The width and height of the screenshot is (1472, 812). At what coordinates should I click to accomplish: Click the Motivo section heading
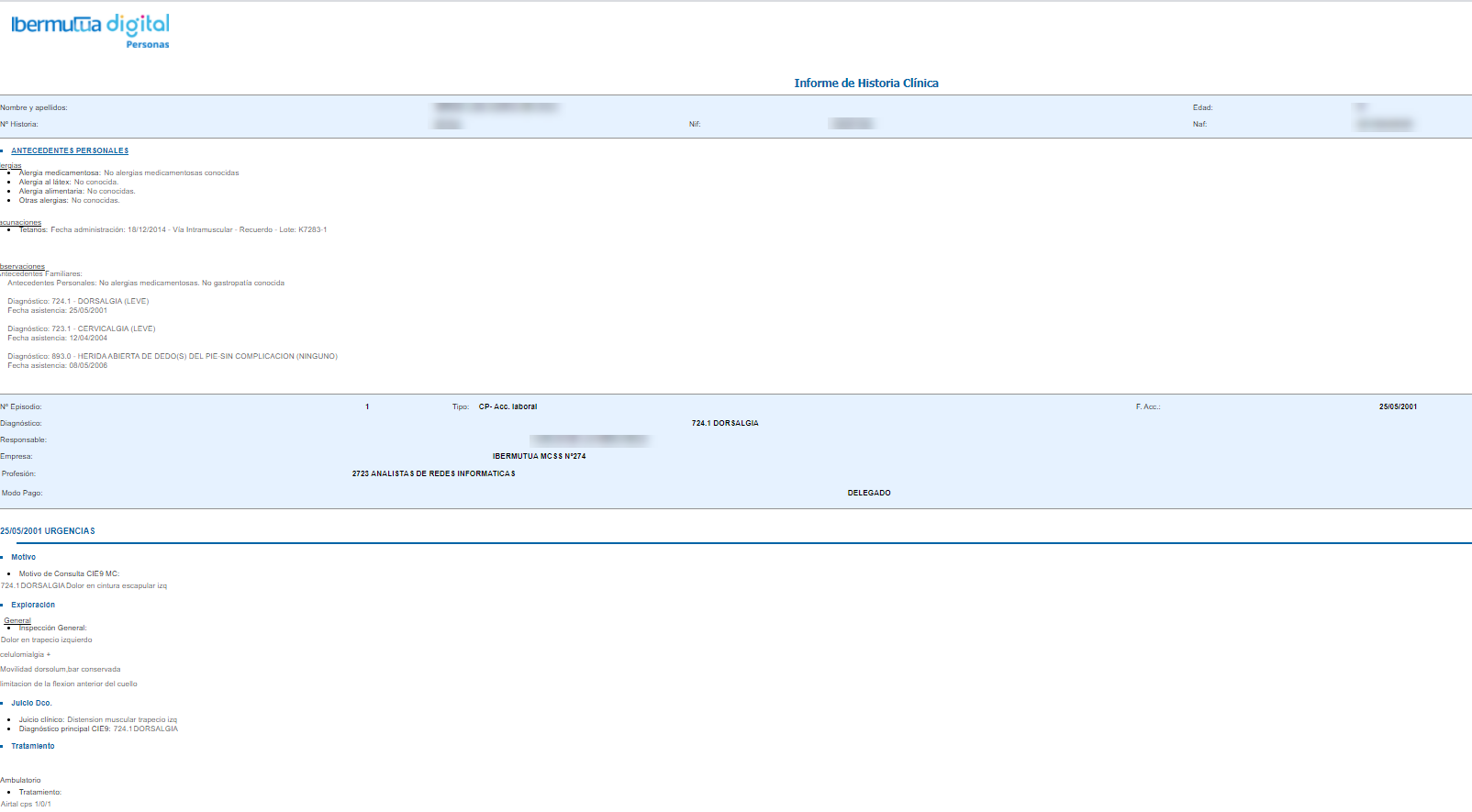[x=24, y=557]
